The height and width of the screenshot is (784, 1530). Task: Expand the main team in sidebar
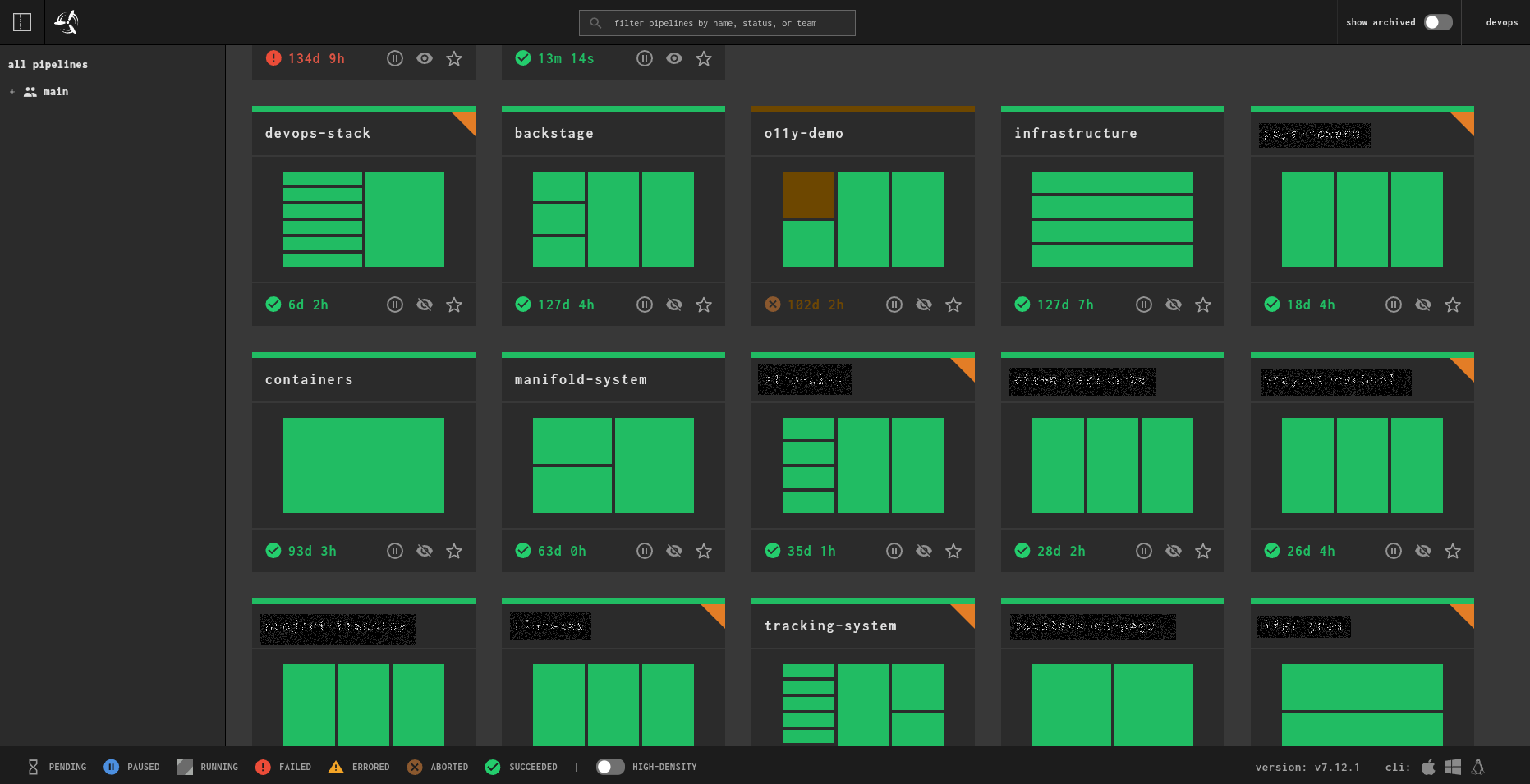(12, 92)
